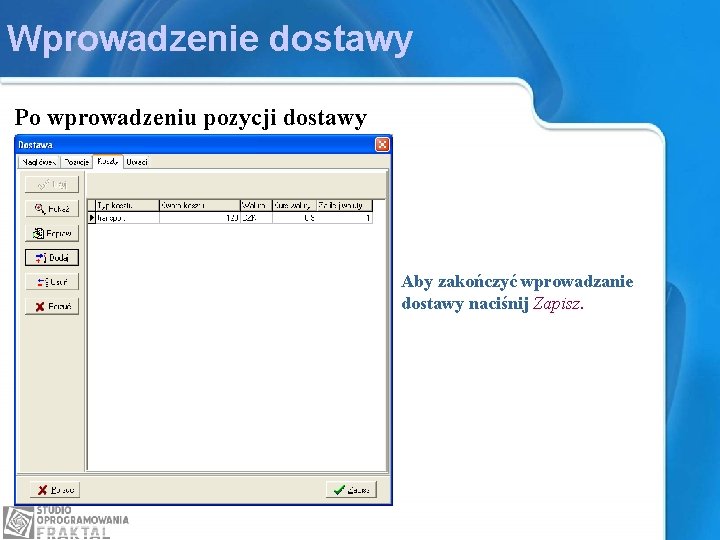This screenshot has width=720, height=540.
Task: Click the cost amount cell showing 120
Action: [x=200, y=218]
